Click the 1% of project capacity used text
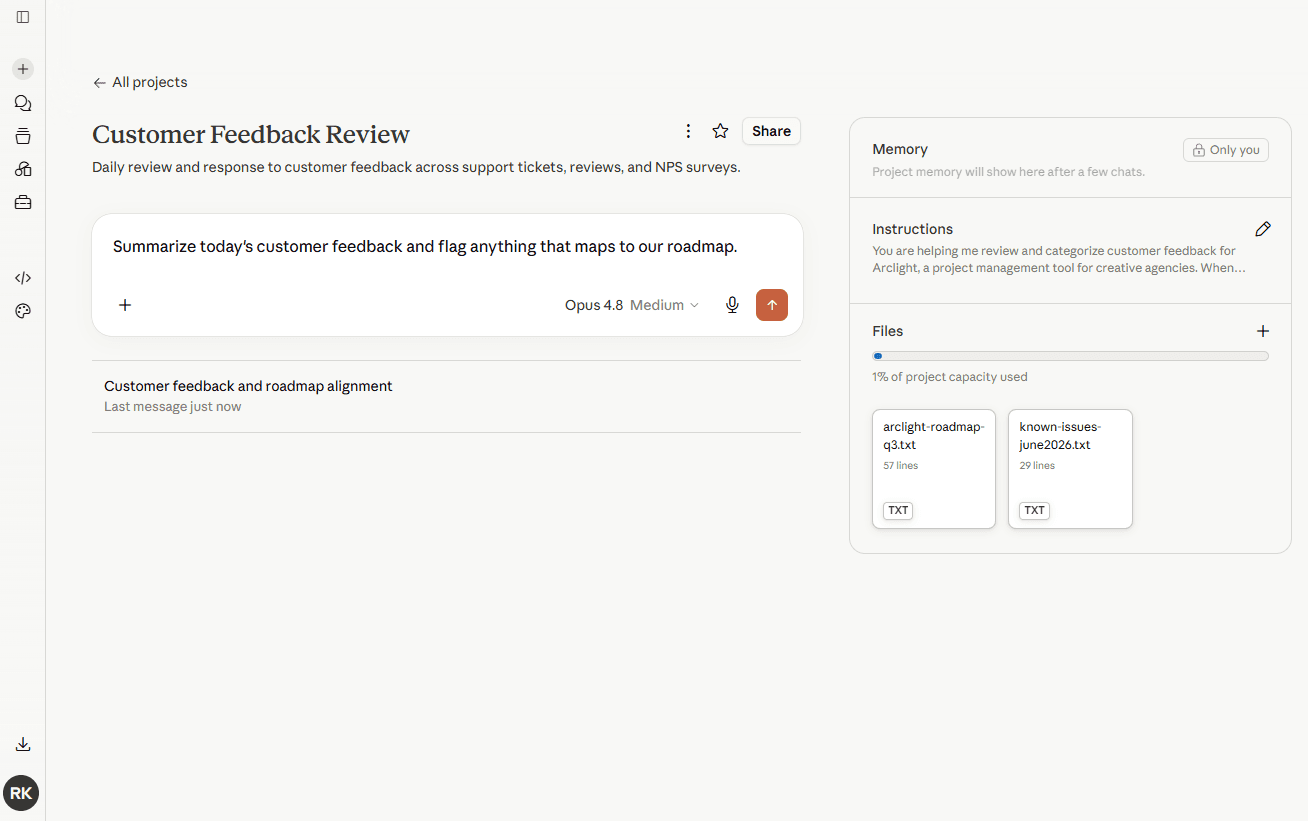1308x821 pixels. click(950, 377)
